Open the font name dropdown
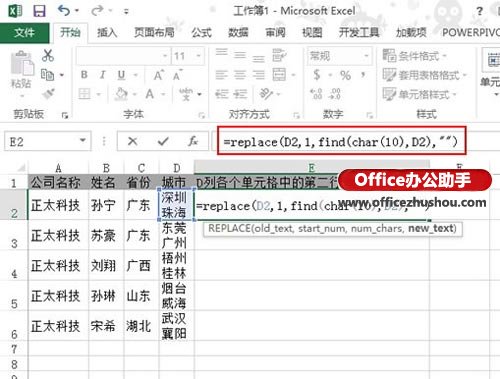This screenshot has height=379, width=500. coord(165,56)
